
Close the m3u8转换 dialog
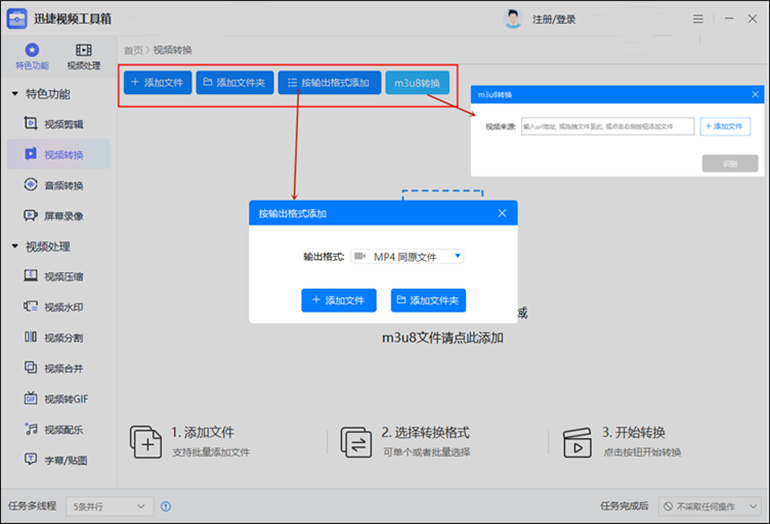pos(755,94)
